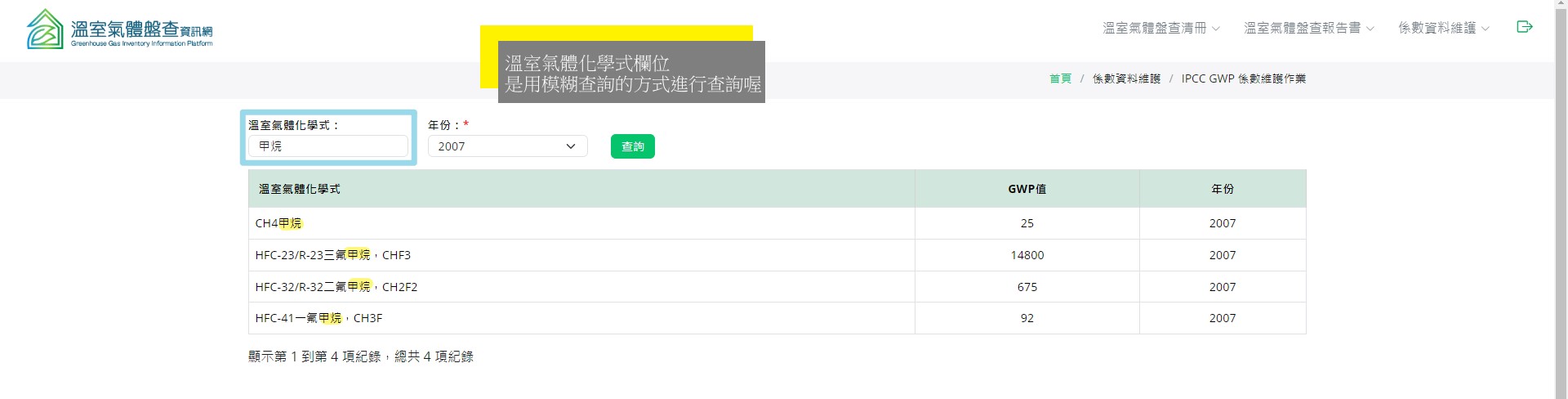
Task: Open the 係數資料維護 dropdown menu
Action: tap(1443, 28)
